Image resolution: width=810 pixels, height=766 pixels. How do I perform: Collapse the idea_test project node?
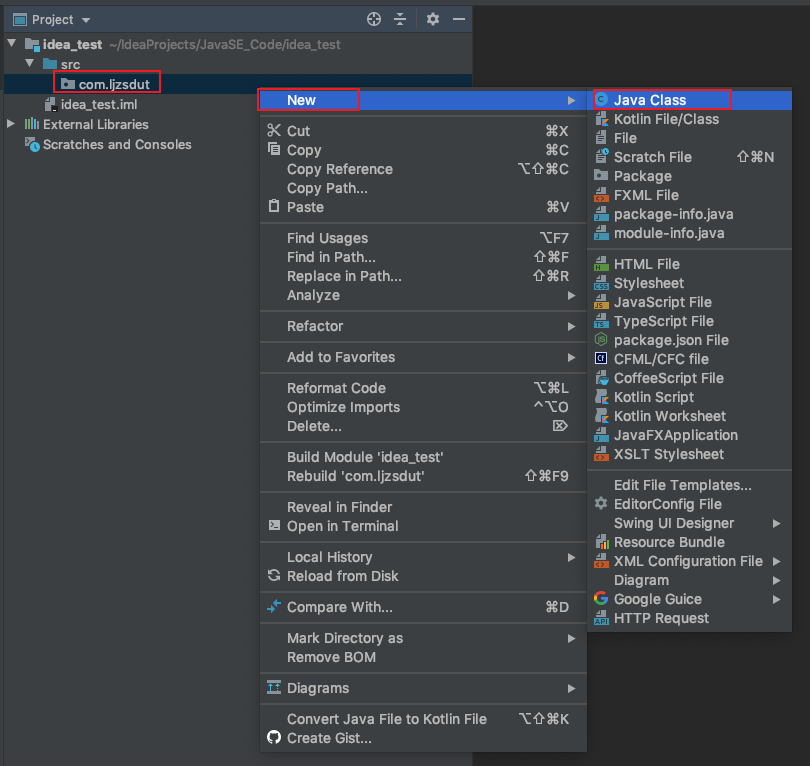[12, 43]
